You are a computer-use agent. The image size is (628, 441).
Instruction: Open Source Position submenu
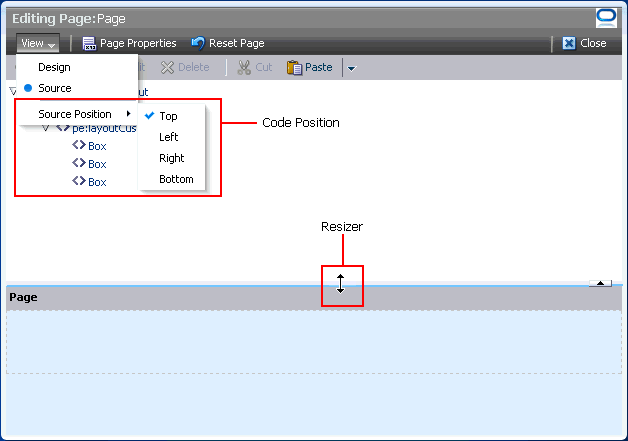pyautogui.click(x=77, y=114)
